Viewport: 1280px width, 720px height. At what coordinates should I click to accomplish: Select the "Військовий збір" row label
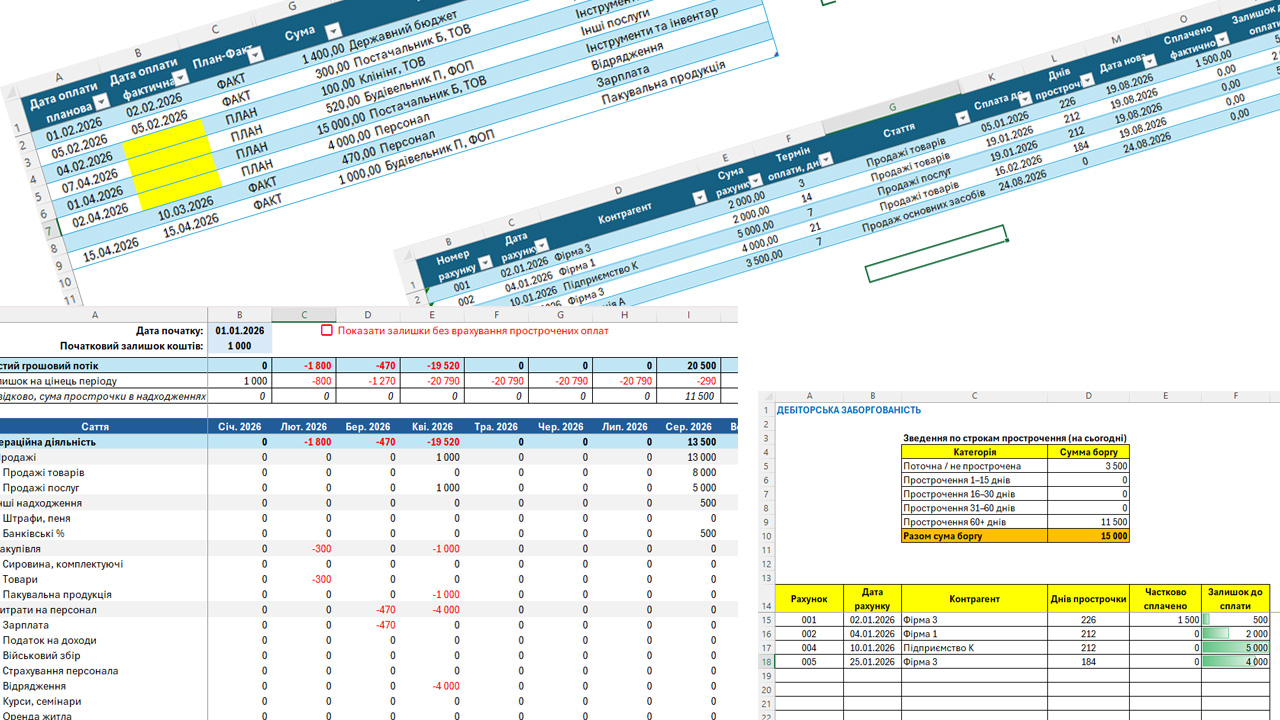pos(41,655)
